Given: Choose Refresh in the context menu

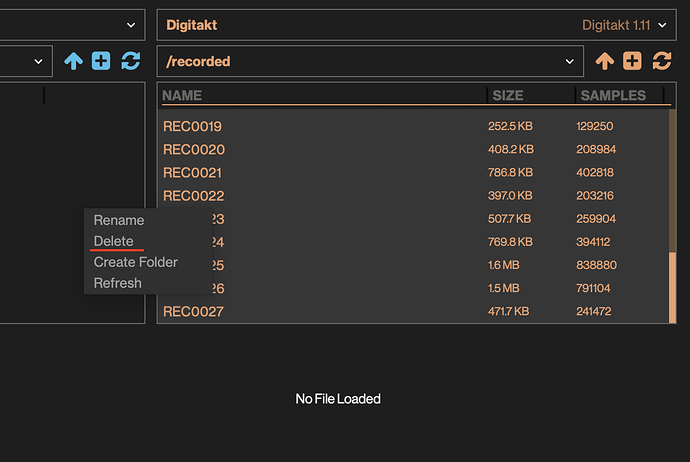Looking at the screenshot, I should pyautogui.click(x=117, y=283).
